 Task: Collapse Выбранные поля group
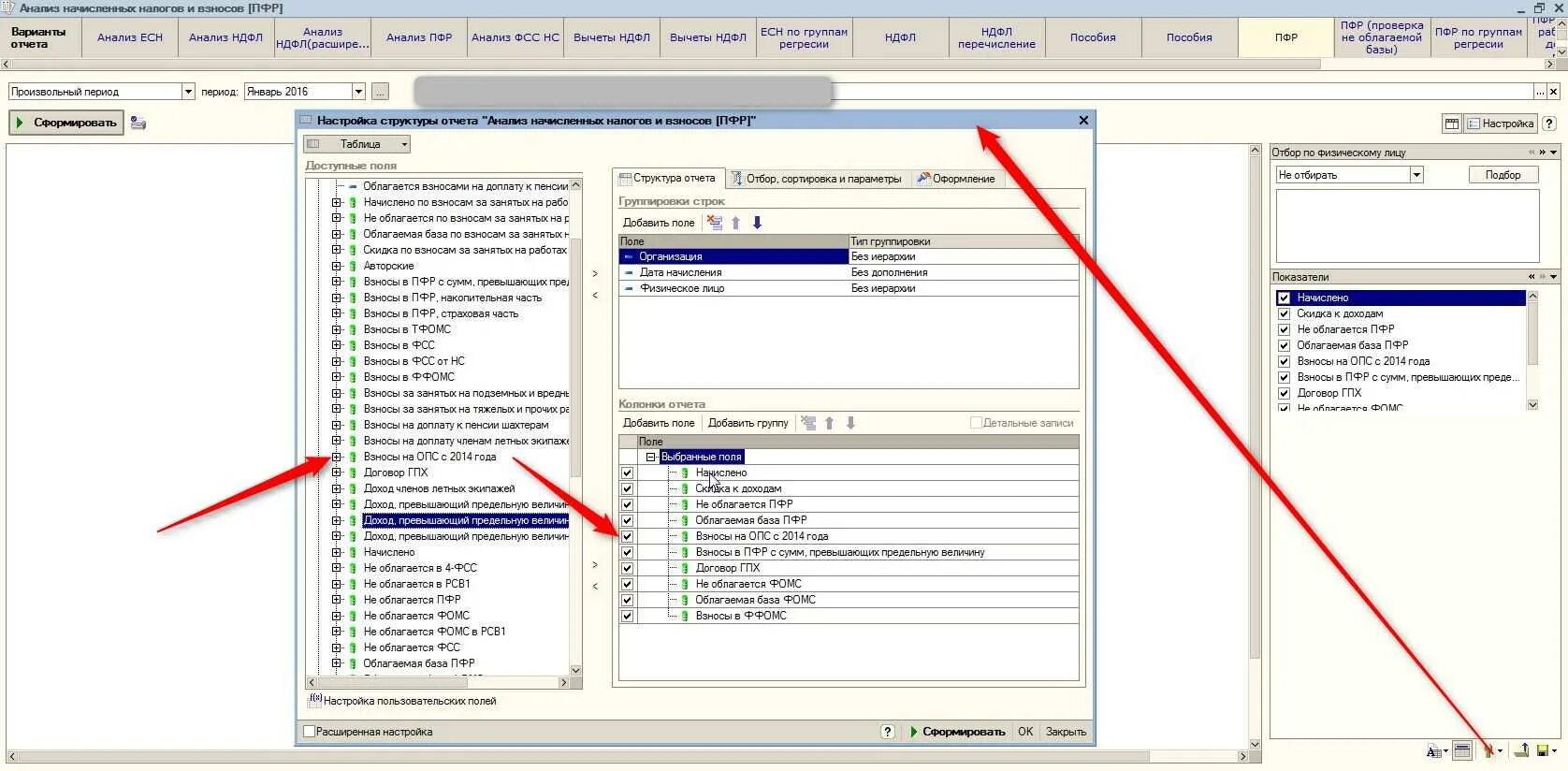click(651, 457)
